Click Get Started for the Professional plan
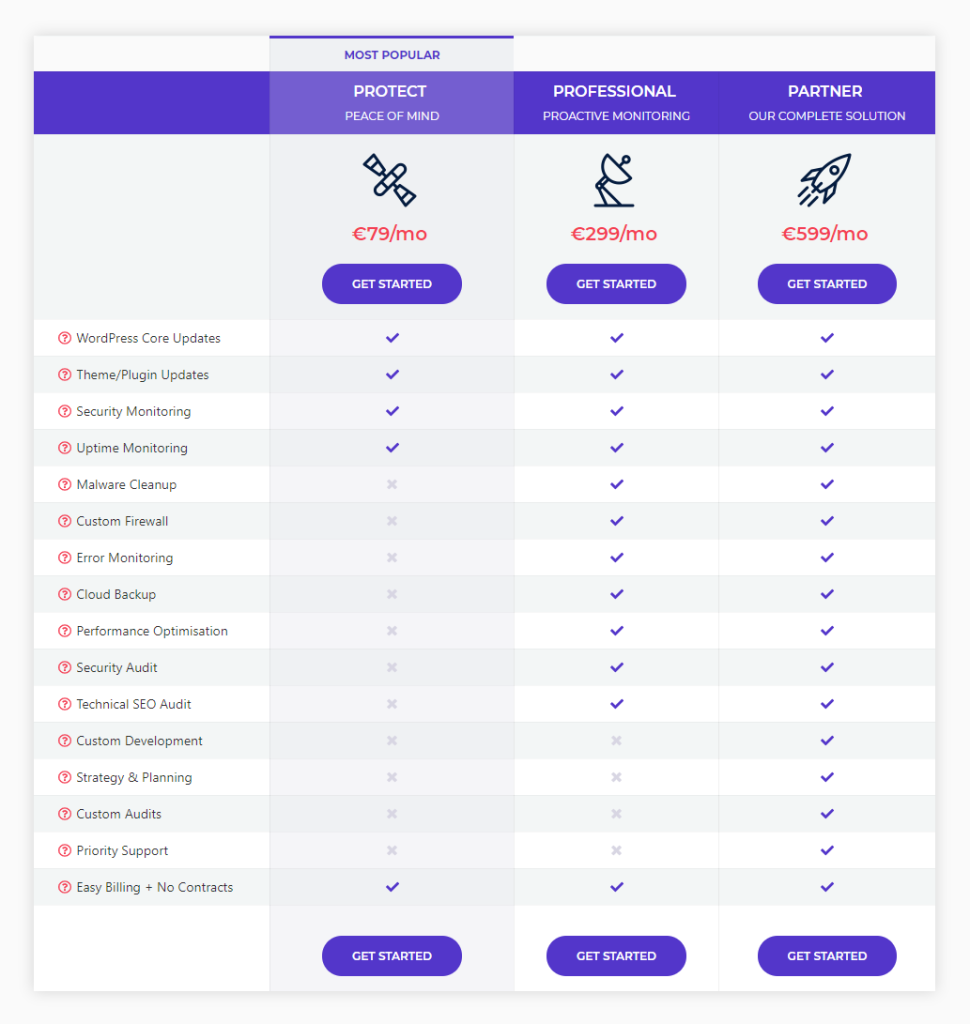Viewport: 970px width, 1024px height. [616, 284]
